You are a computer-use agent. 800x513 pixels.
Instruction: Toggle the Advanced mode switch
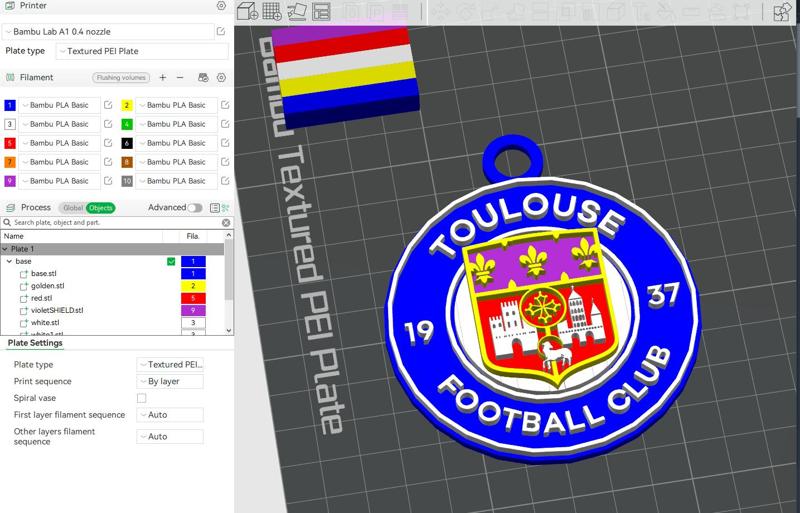click(194, 208)
